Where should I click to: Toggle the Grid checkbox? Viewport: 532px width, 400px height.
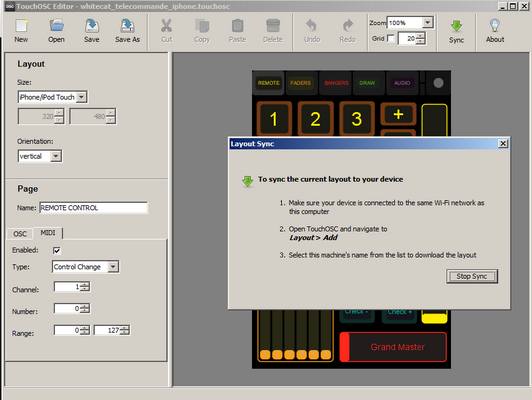(391, 38)
